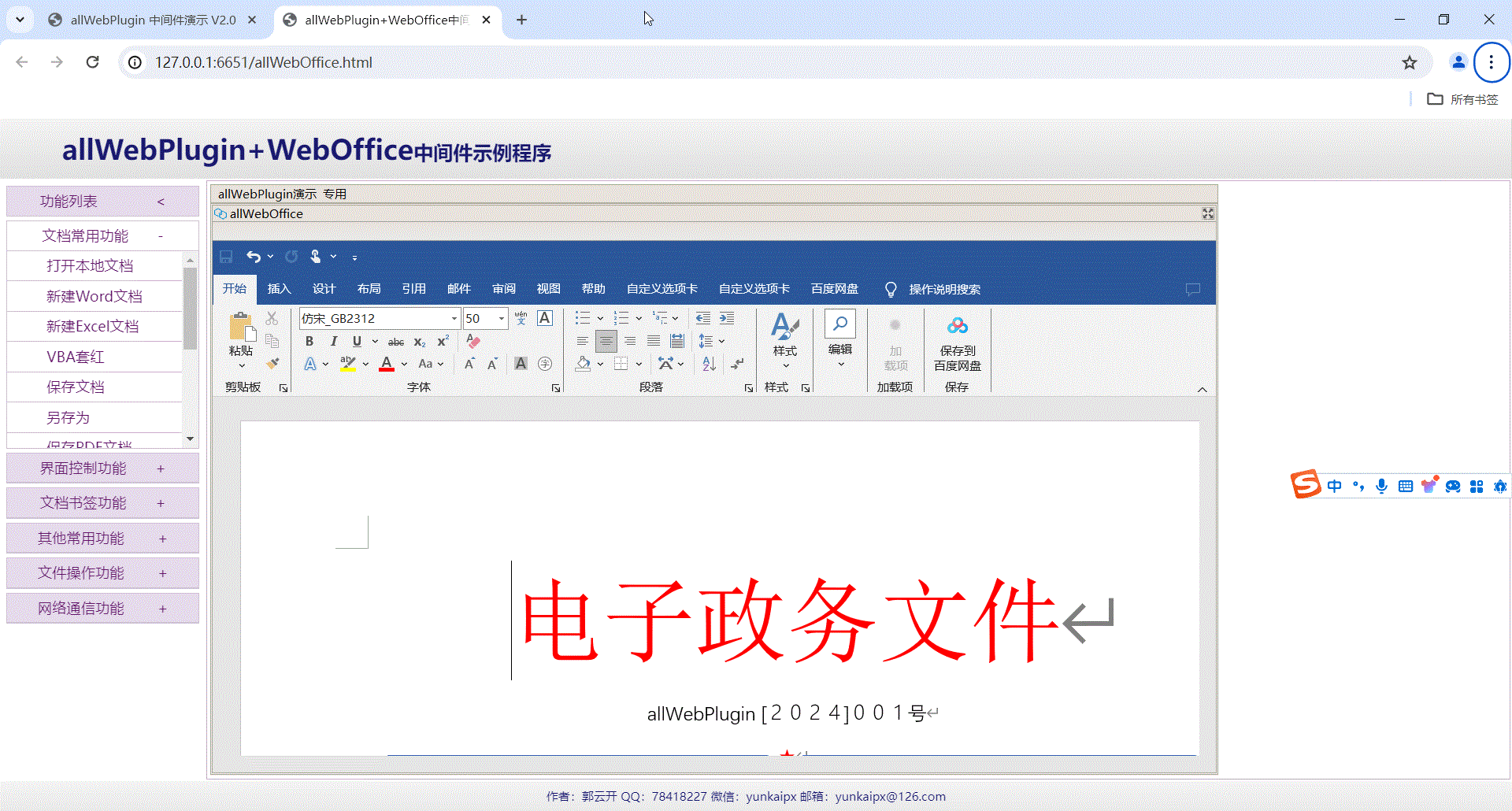Click the touch mode hand icon
Screen dimensions: 1512x811
[x=315, y=257]
